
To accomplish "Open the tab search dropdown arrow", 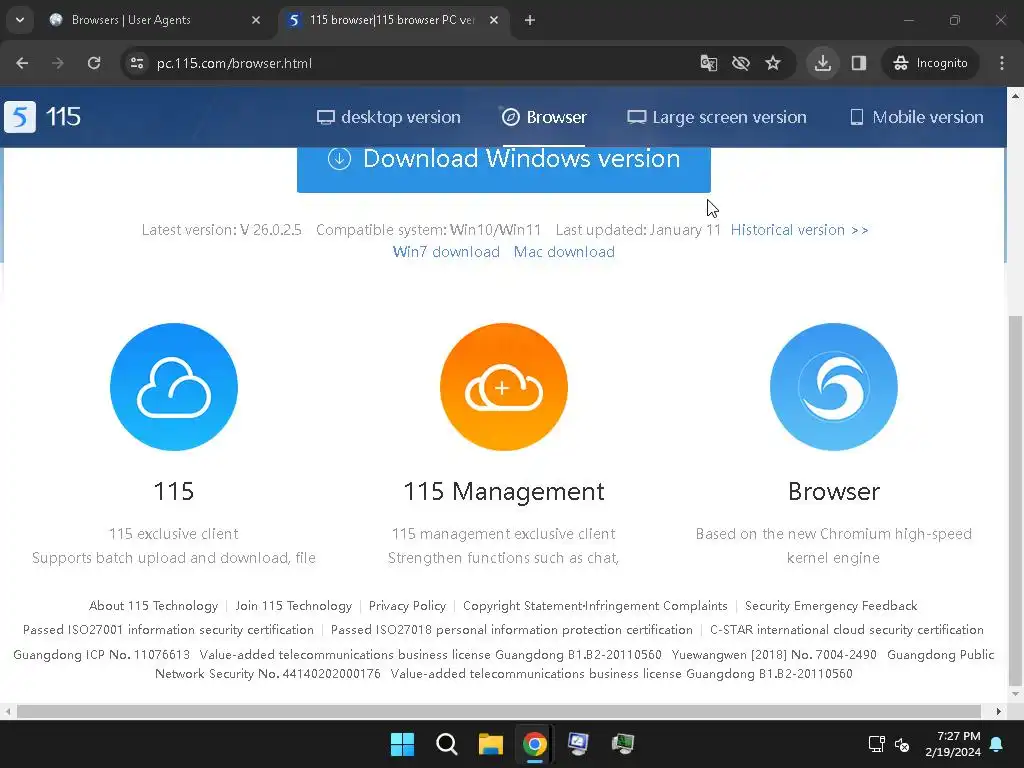I will pyautogui.click(x=20, y=20).
